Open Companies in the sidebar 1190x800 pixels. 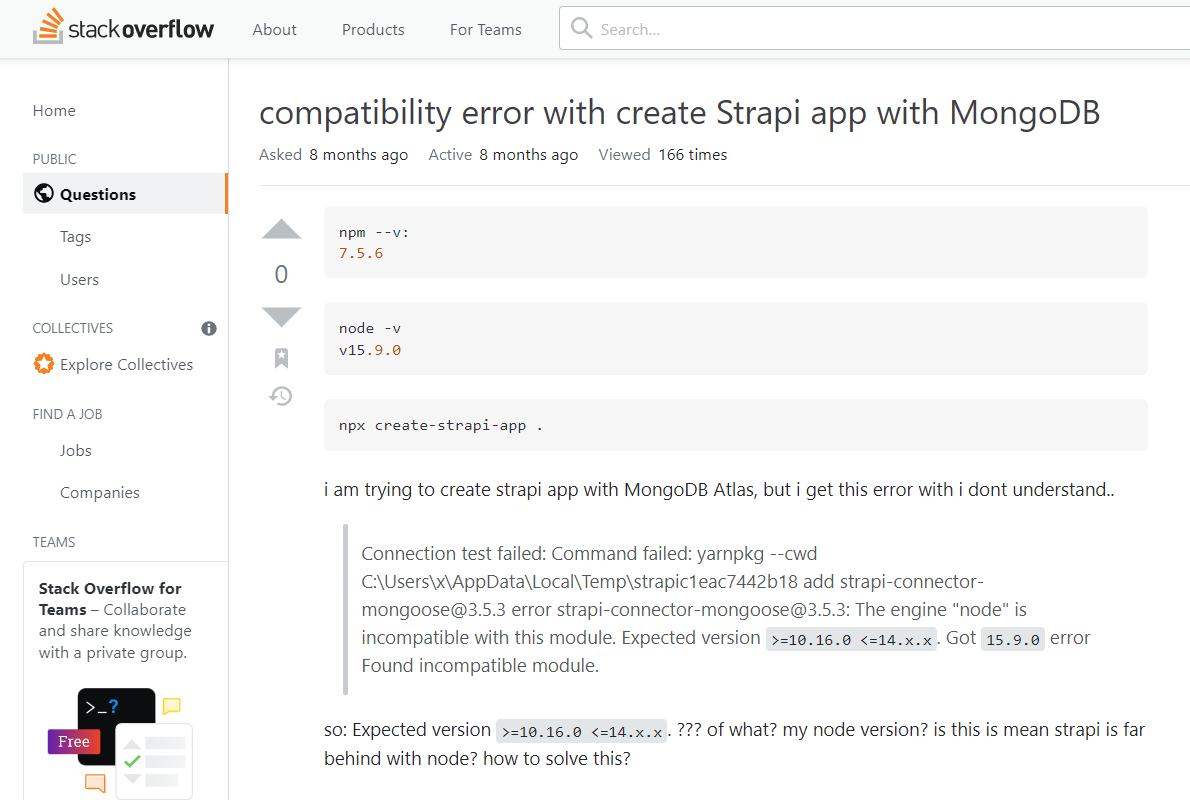(x=100, y=493)
